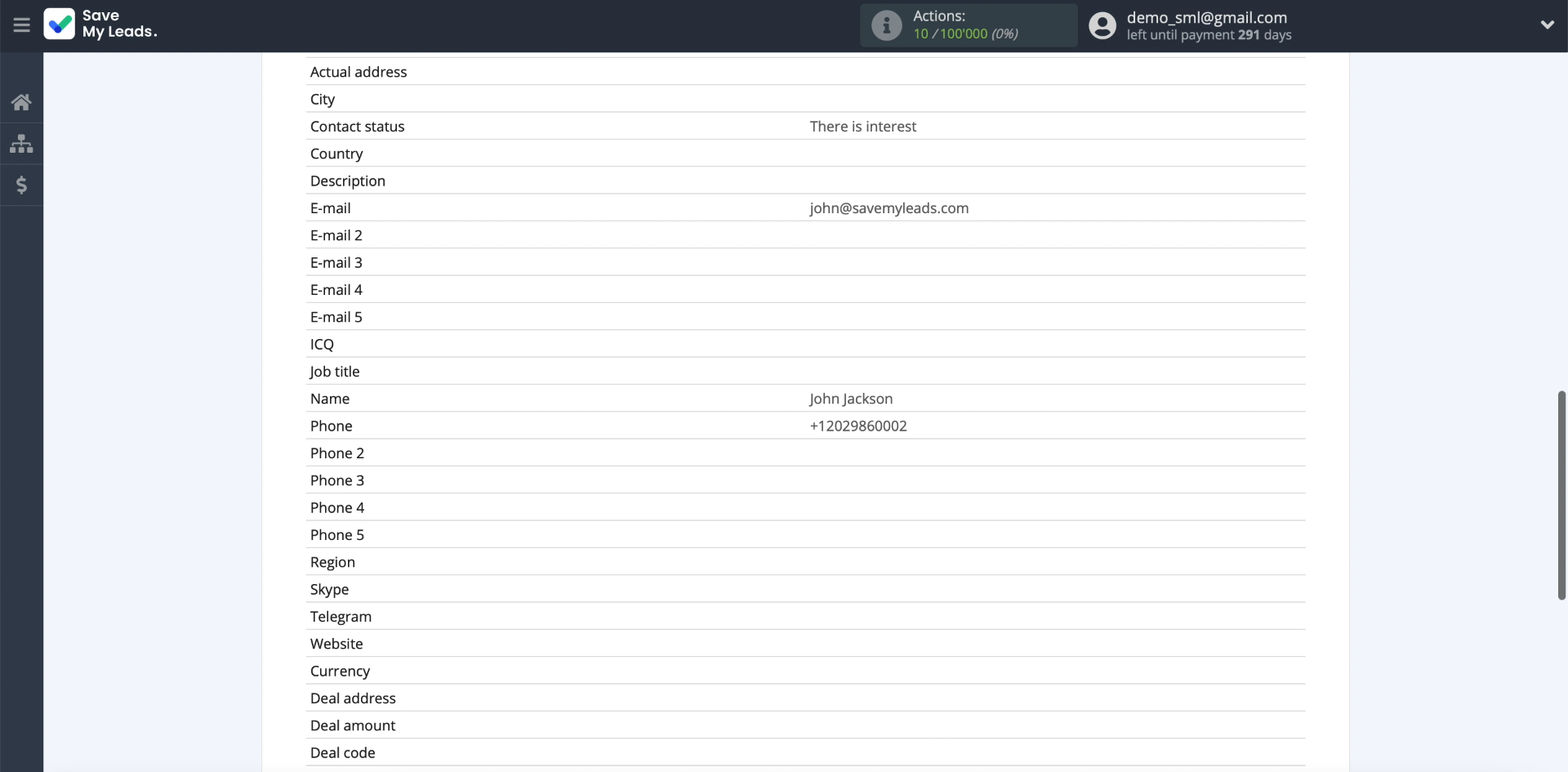Click the 'Phone' row label
The height and width of the screenshot is (772, 1568).
pos(331,426)
